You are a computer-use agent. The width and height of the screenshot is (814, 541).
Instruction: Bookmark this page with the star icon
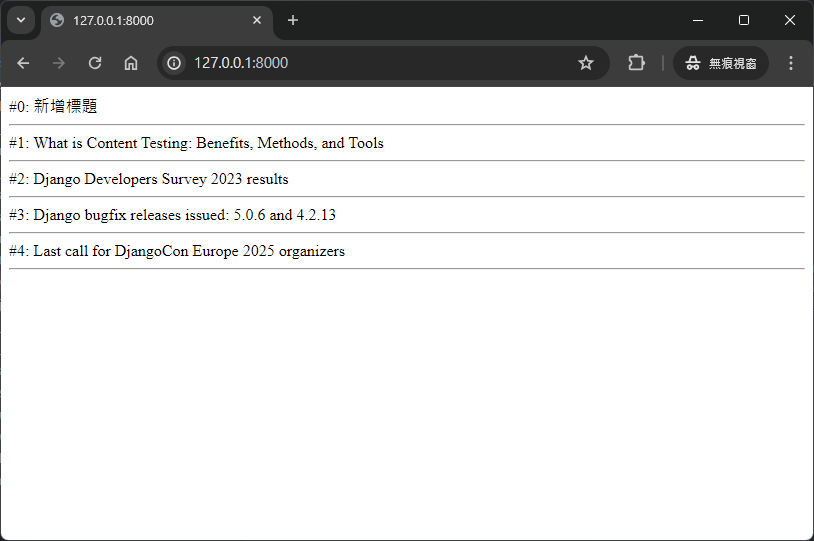pyautogui.click(x=586, y=63)
